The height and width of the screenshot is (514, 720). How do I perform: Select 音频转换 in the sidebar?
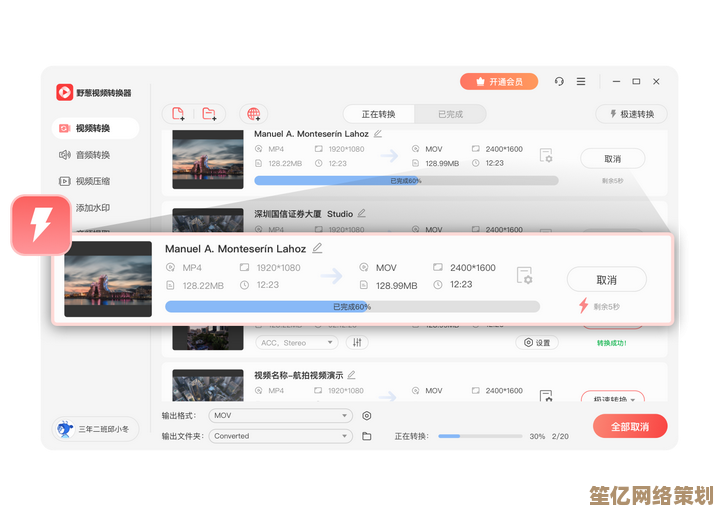[x=93, y=155]
